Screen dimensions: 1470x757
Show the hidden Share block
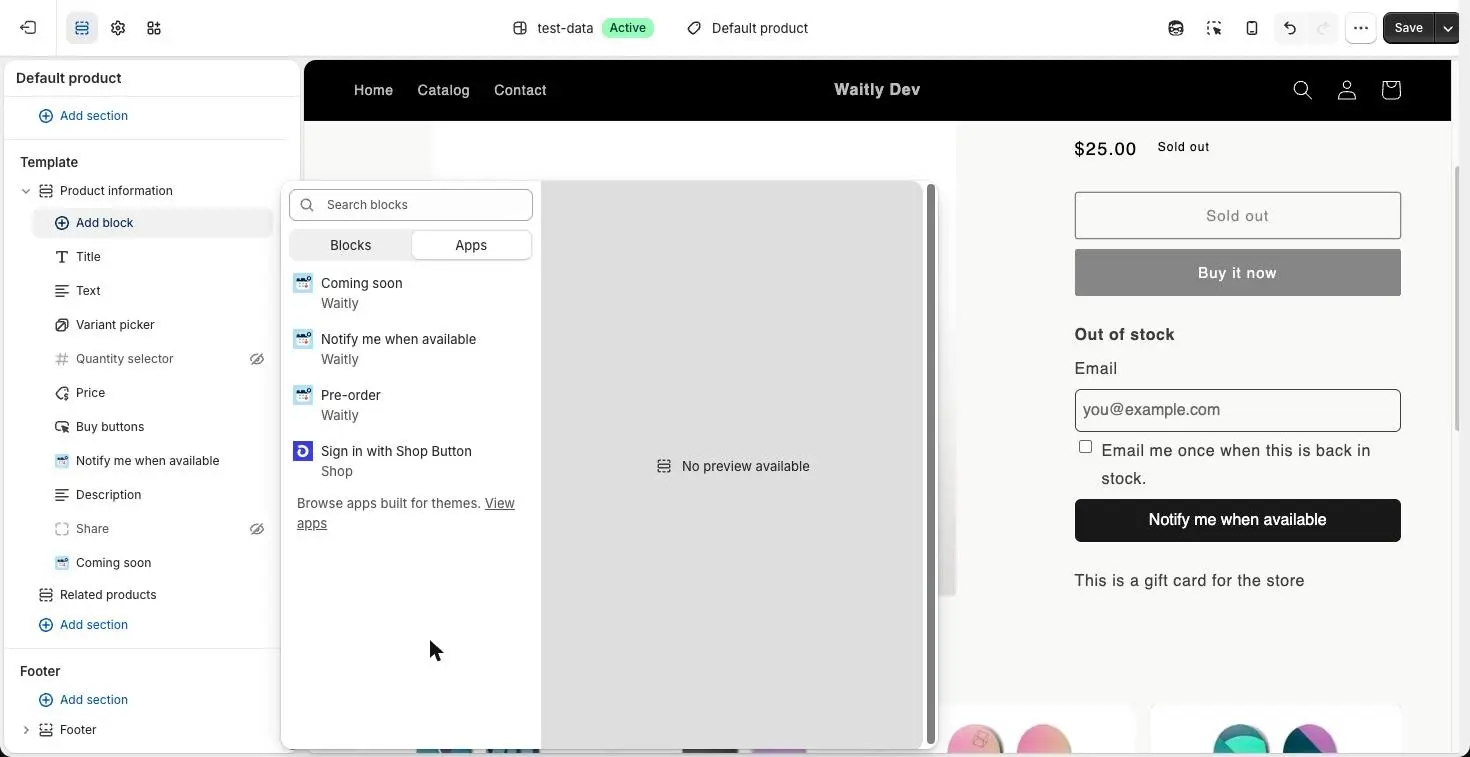pyautogui.click(x=257, y=529)
